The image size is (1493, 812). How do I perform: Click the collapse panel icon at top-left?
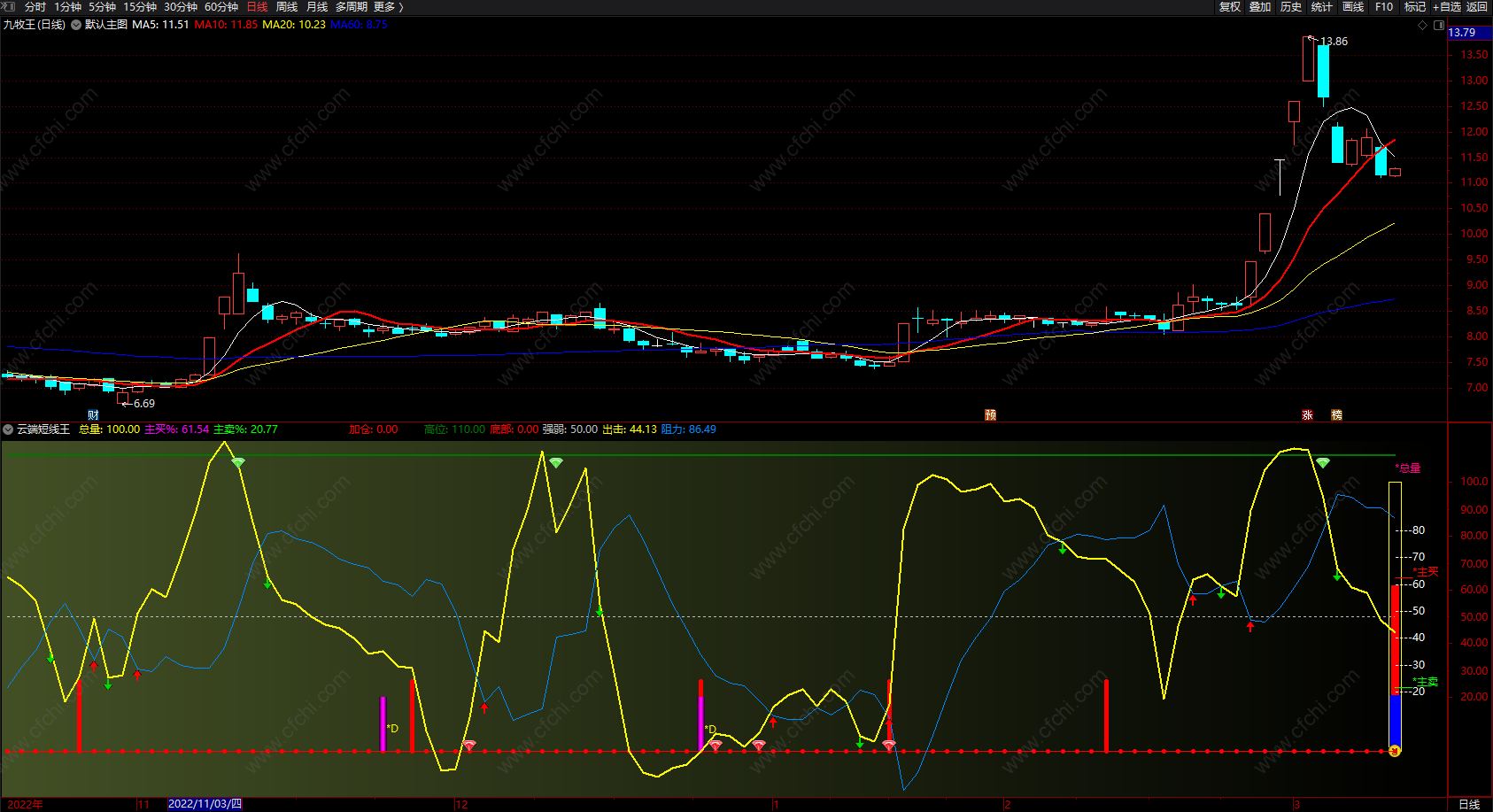pyautogui.click(x=8, y=6)
